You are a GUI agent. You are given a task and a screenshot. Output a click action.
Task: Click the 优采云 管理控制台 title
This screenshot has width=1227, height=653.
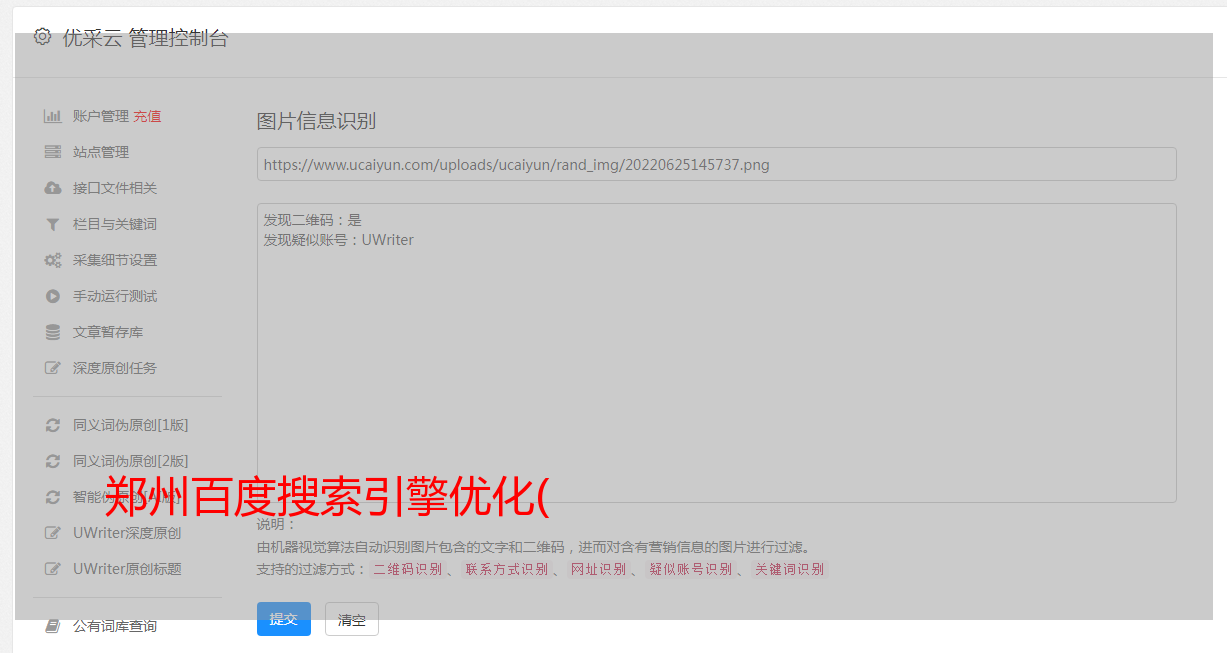click(x=145, y=38)
